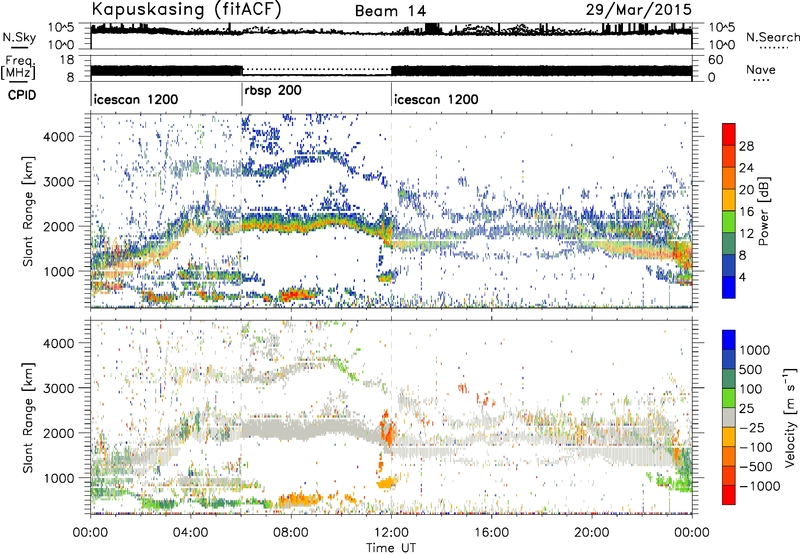
Task: Click the '2000' tick on velocity panel
Action: coord(58,433)
